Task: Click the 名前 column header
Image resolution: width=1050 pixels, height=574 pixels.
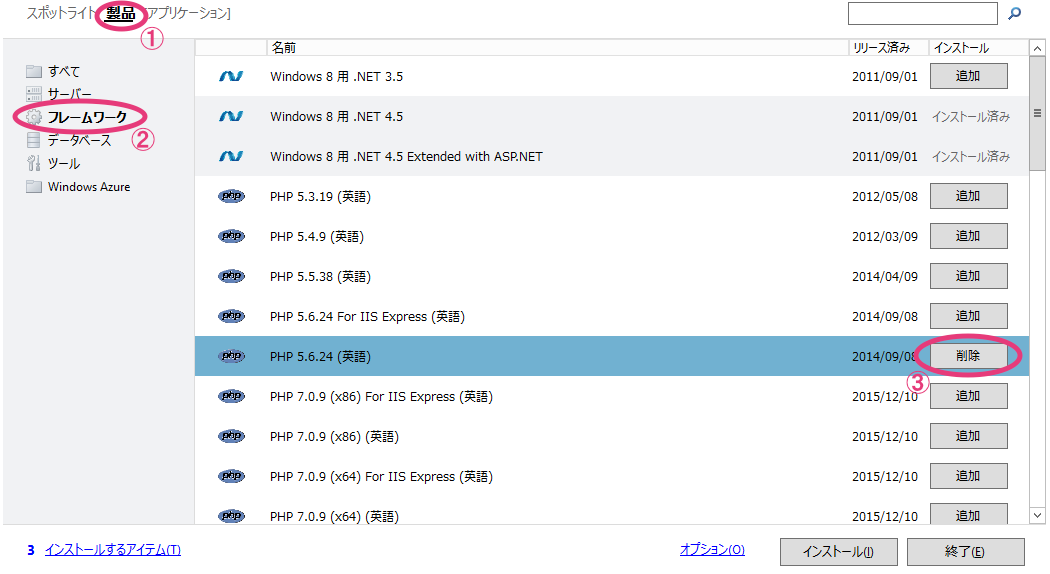Action: 557,48
